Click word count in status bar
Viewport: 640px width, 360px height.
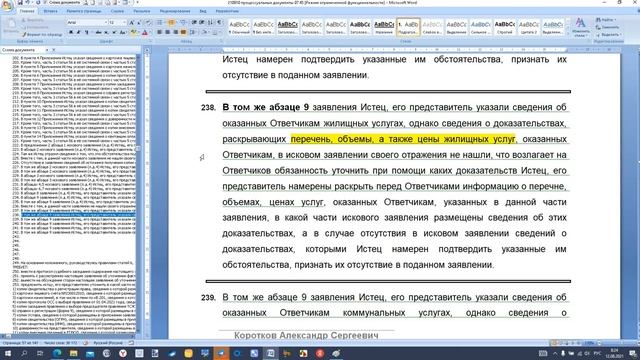coord(60,343)
